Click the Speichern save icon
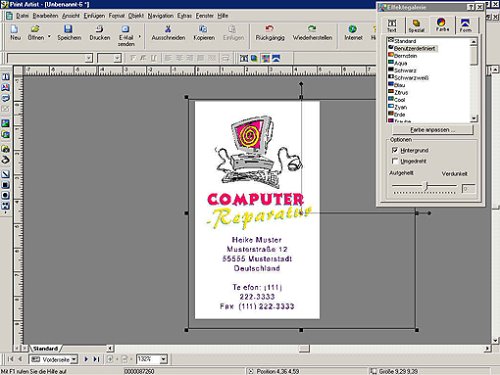This screenshot has width=500, height=375. [68, 29]
